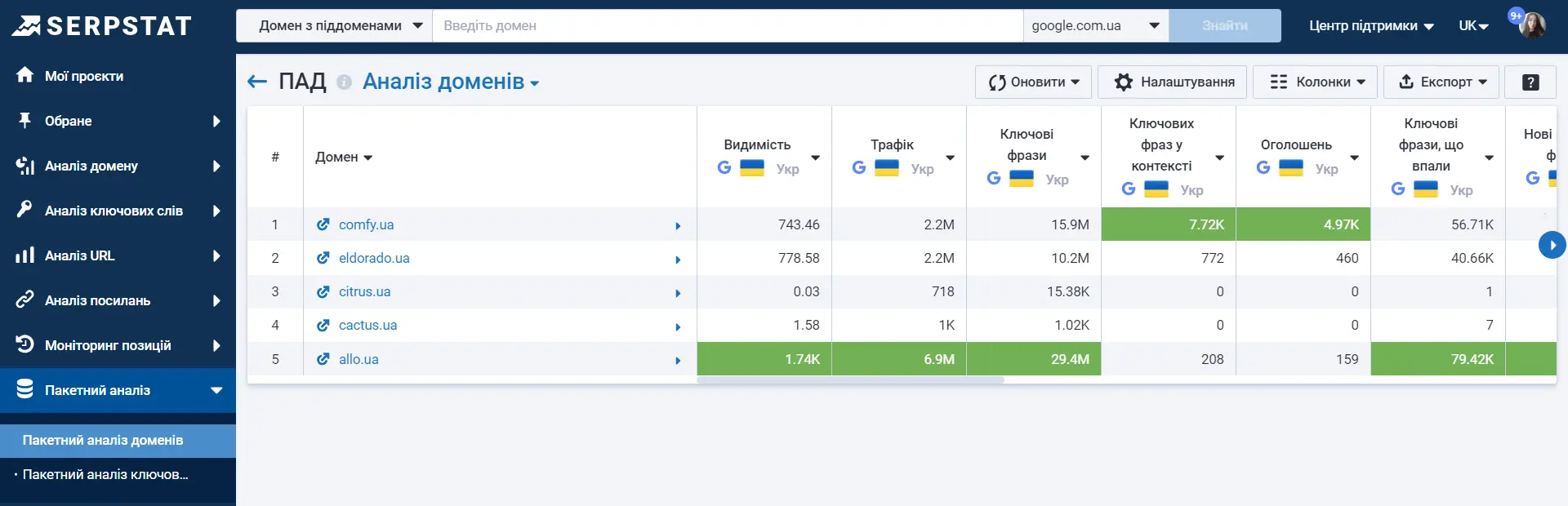Screen dimensions: 1568x506
Task: Open Ключові фрази, що впали dropdown
Action: pos(1489,158)
